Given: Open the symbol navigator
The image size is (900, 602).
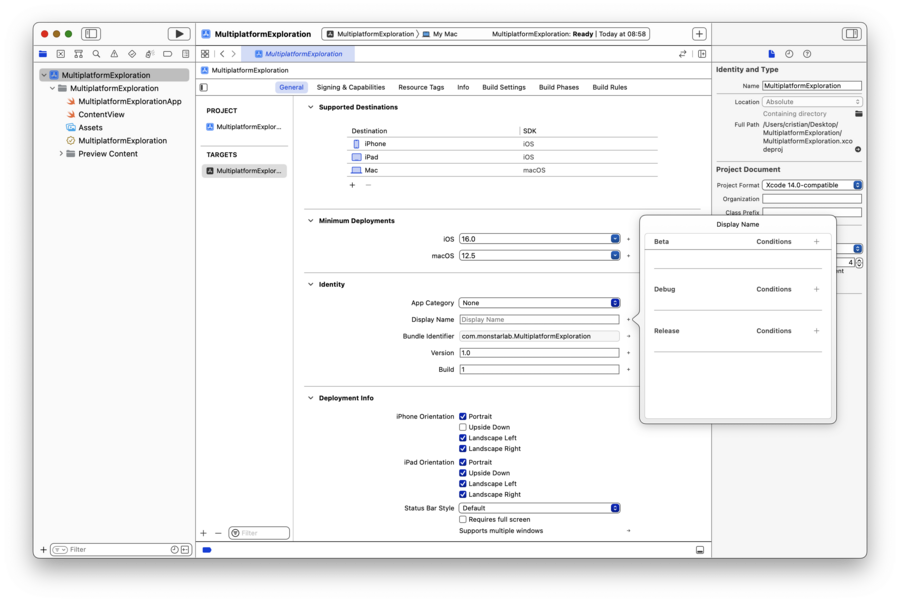Looking at the screenshot, I should (79, 54).
